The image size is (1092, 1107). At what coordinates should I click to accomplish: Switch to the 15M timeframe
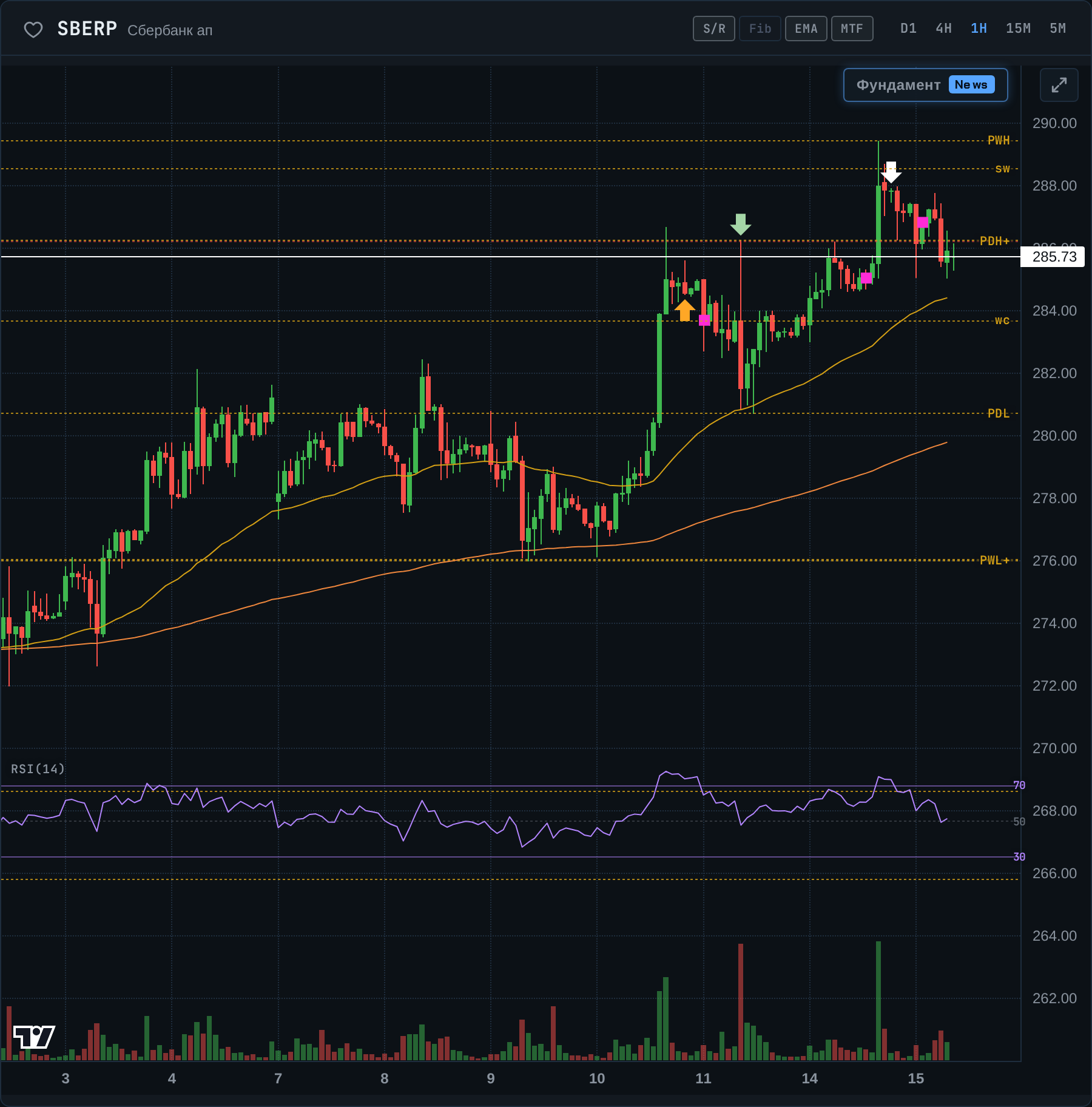1018,29
